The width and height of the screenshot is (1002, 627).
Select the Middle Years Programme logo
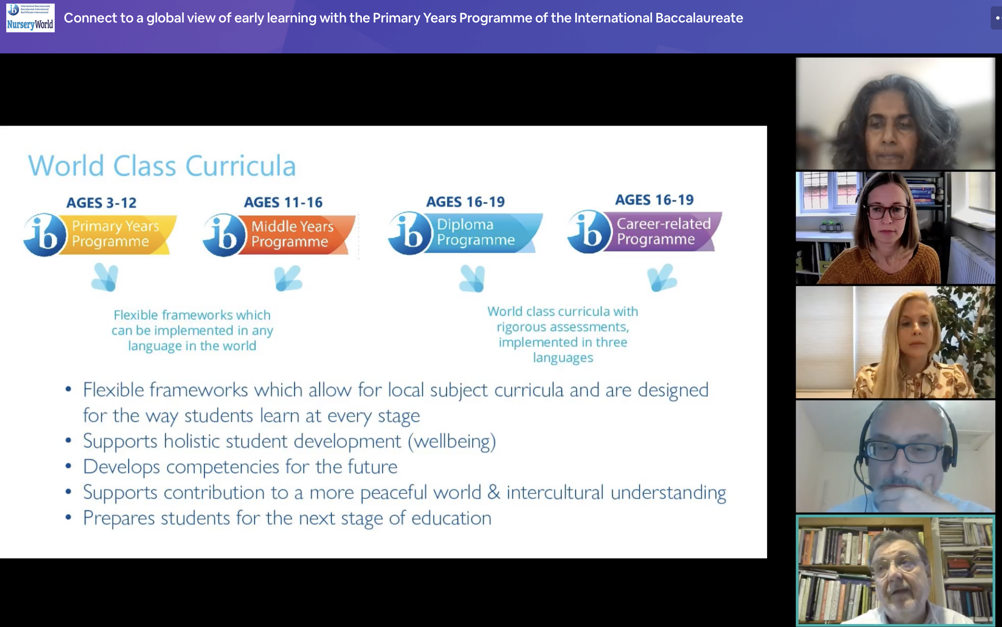tap(279, 235)
